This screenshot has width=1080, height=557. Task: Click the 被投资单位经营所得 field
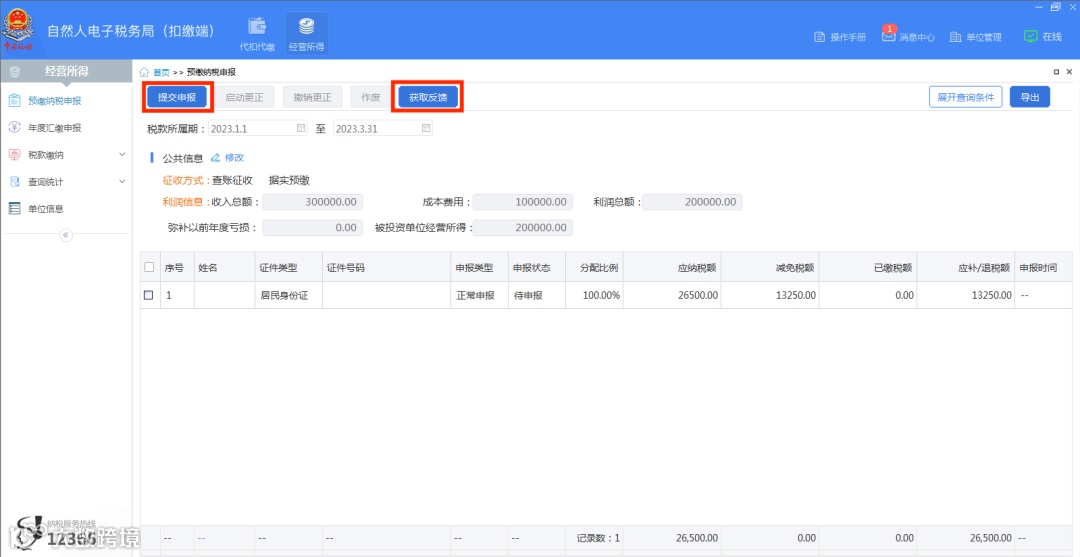523,228
